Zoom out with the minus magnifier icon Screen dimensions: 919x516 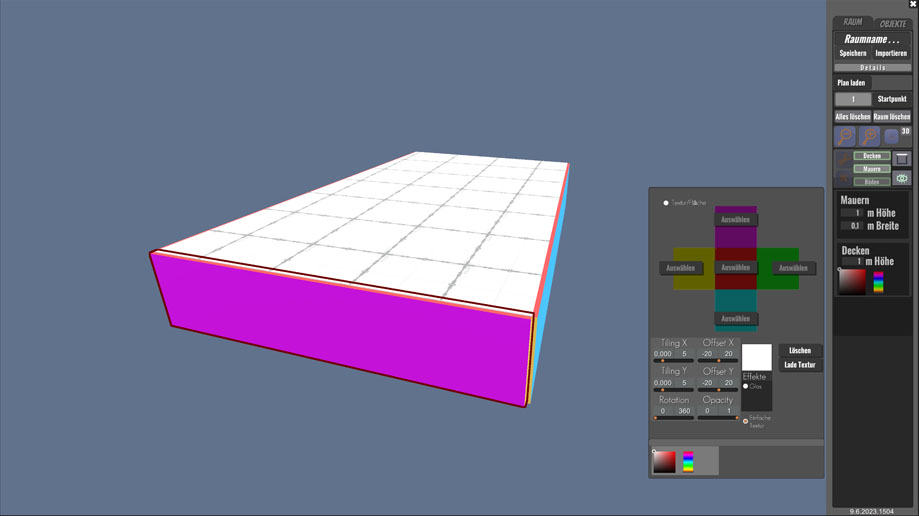[x=845, y=136]
